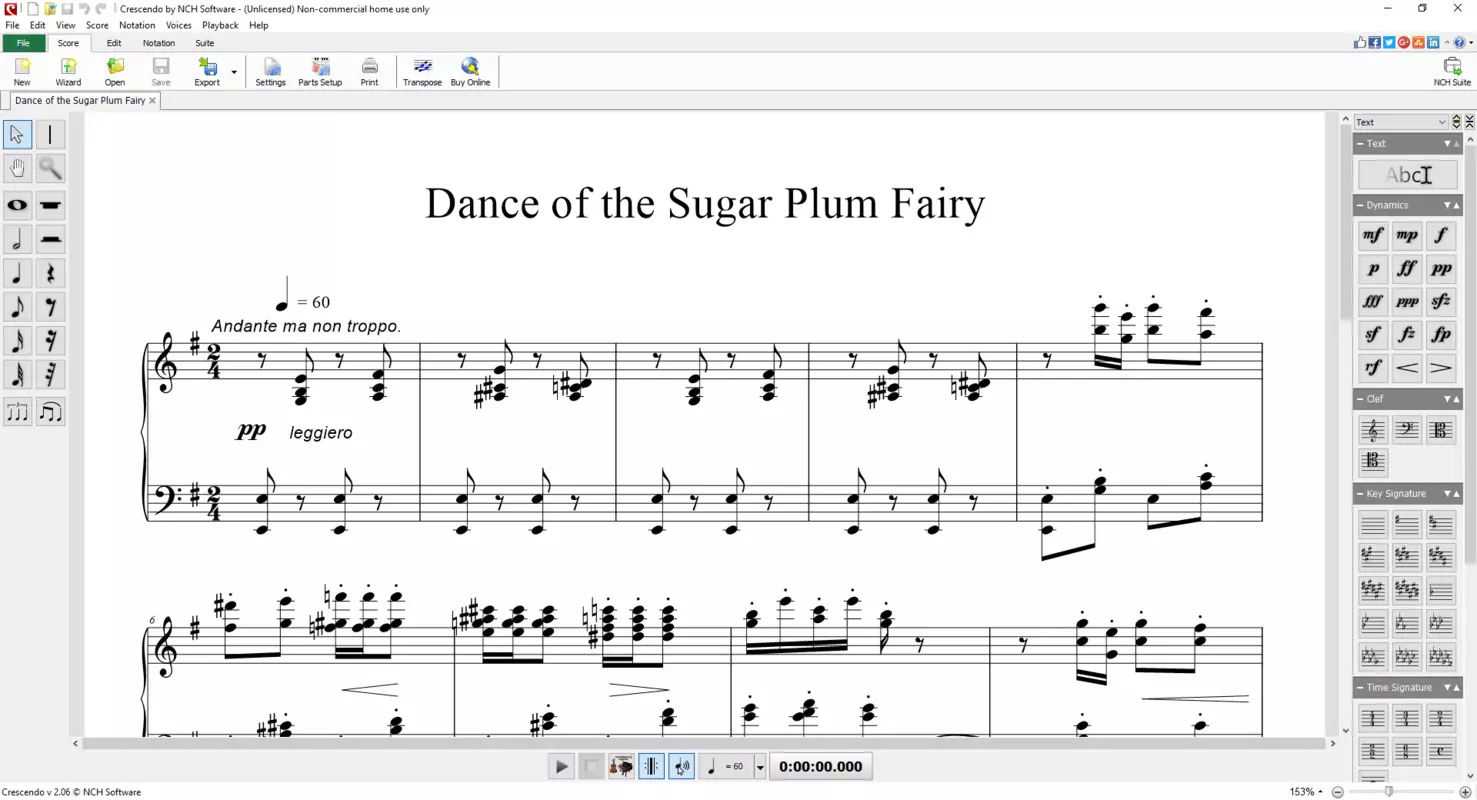Image resolution: width=1477 pixels, height=800 pixels.
Task: Open the Wizard from toolbar
Action: tap(68, 72)
